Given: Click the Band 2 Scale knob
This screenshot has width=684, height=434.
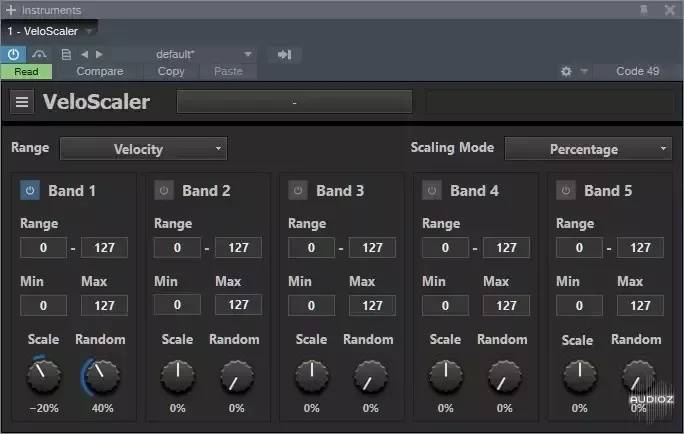Looking at the screenshot, I should [x=178, y=376].
